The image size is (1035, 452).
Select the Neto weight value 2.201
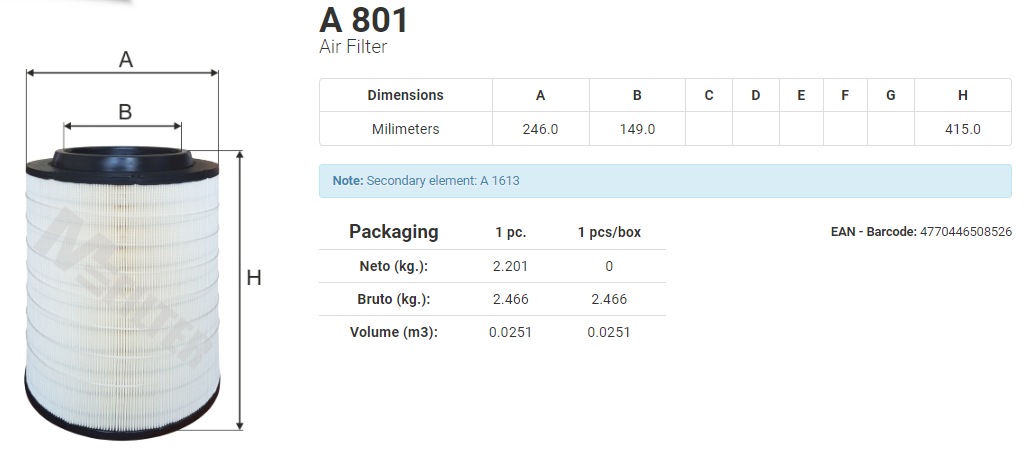[510, 267]
